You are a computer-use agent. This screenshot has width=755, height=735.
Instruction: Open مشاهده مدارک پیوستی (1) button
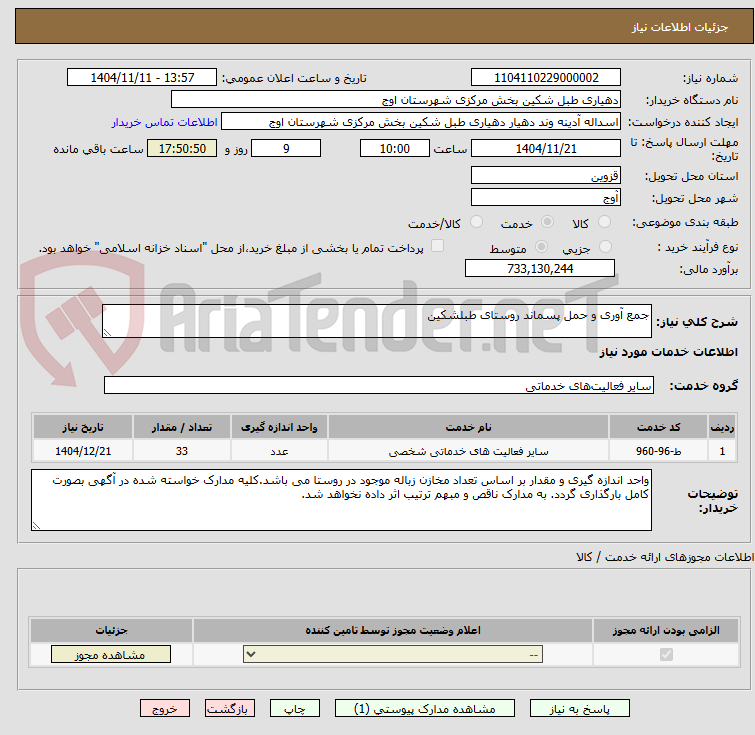[x=425, y=709]
